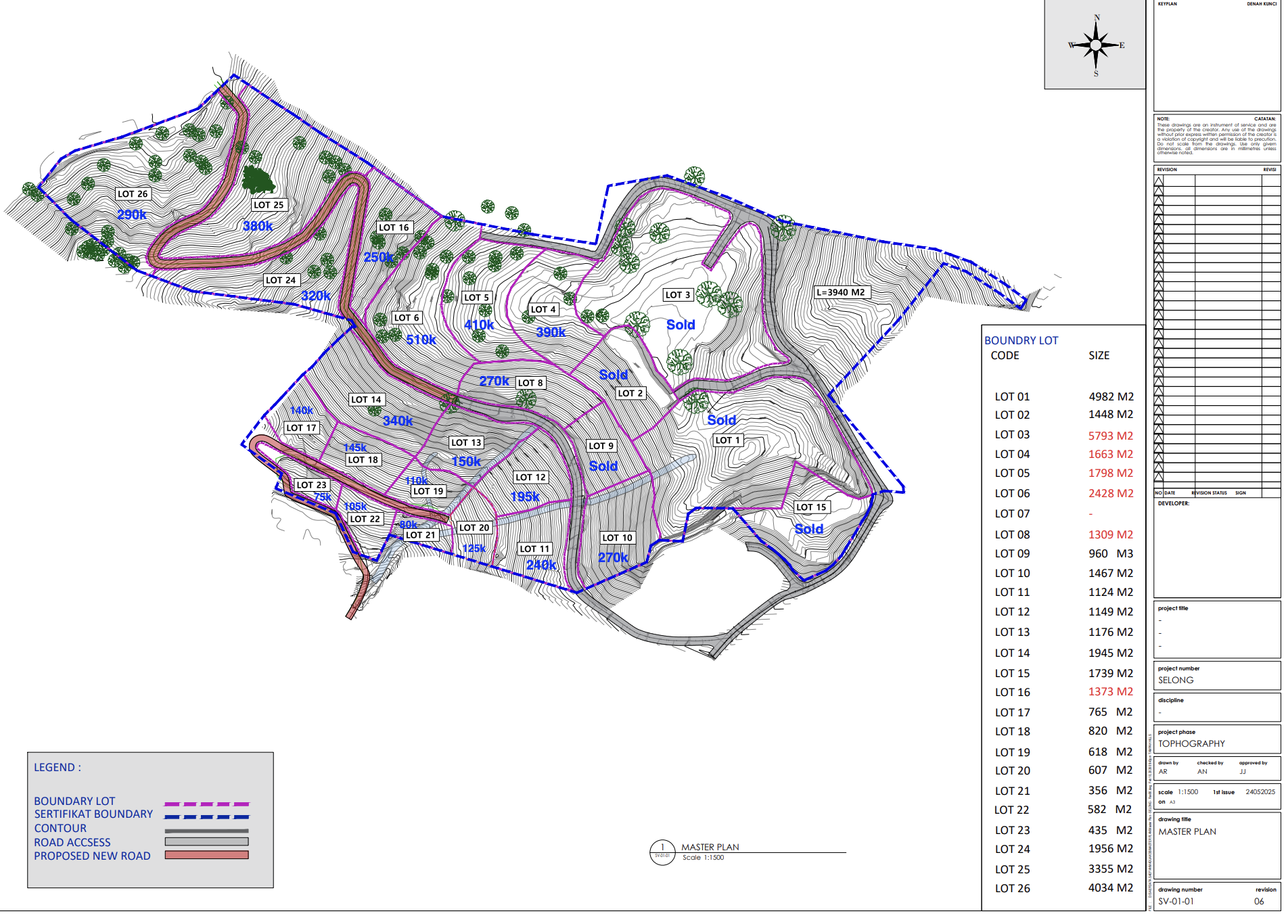1288x924 pixels.
Task: Click the 510k price near Lot 6
Action: coord(421,340)
